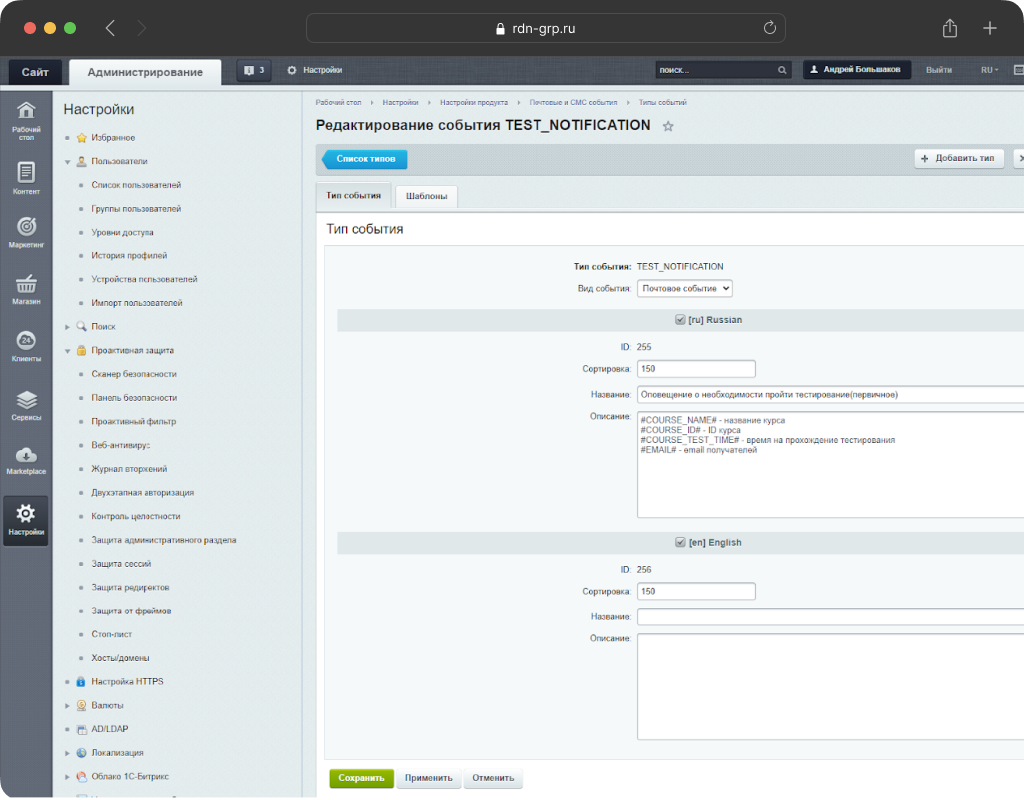Viewport: 1024px width, 800px height.
Task: Open the Контент section icon
Action: (26, 177)
